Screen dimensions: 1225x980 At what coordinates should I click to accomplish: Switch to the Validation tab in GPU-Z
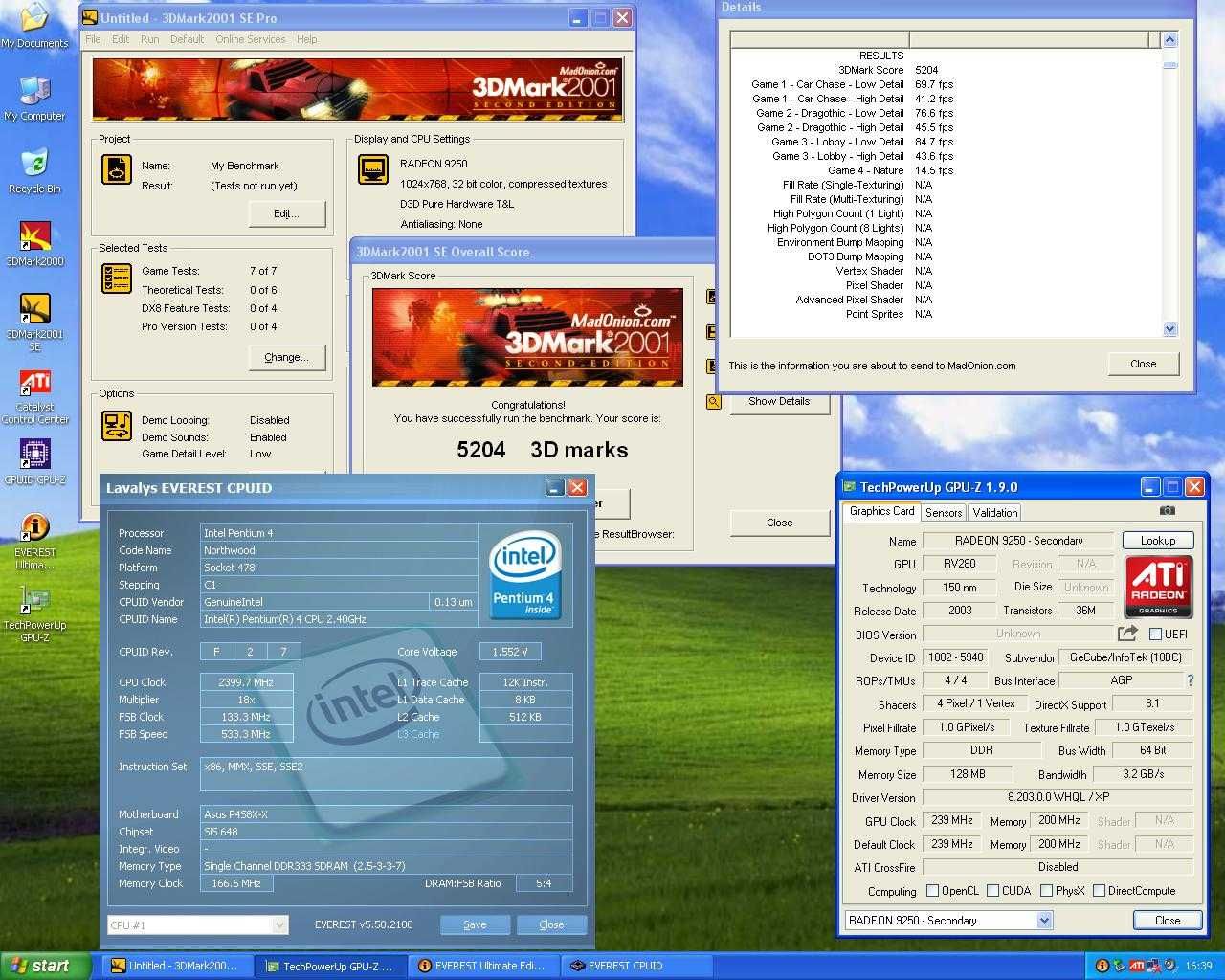995,513
